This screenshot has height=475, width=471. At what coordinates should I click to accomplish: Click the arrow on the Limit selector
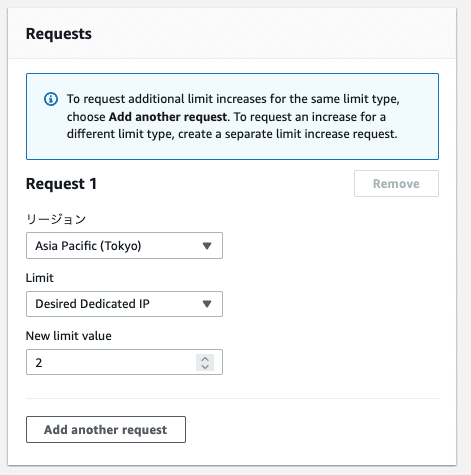207,304
